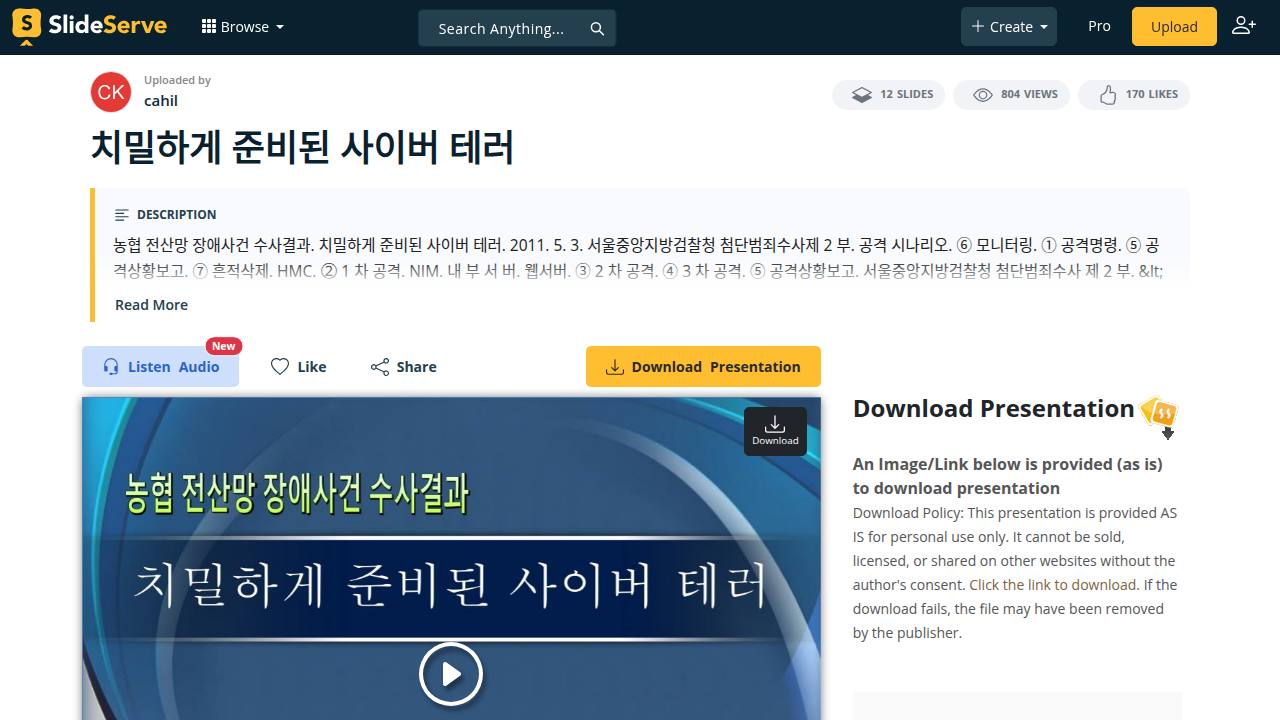Follow 'Click the link to download' link
1280x720 pixels.
coord(1053,585)
